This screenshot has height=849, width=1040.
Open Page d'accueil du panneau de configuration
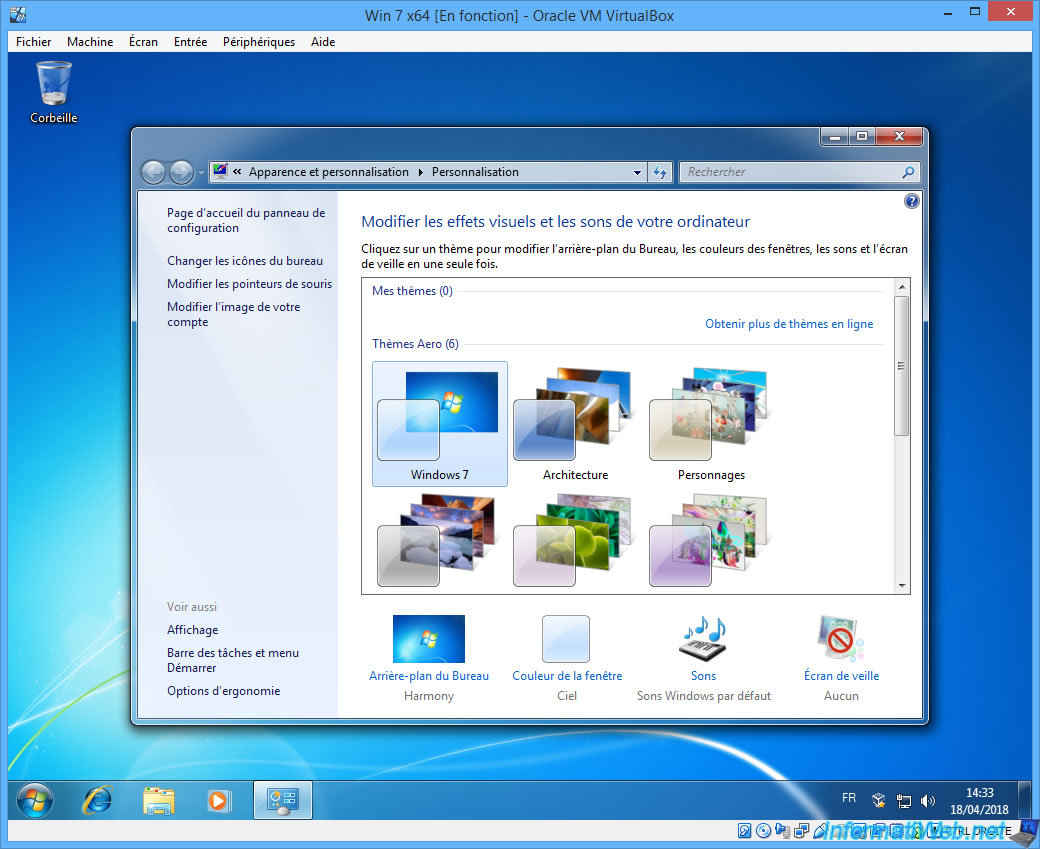(x=246, y=220)
